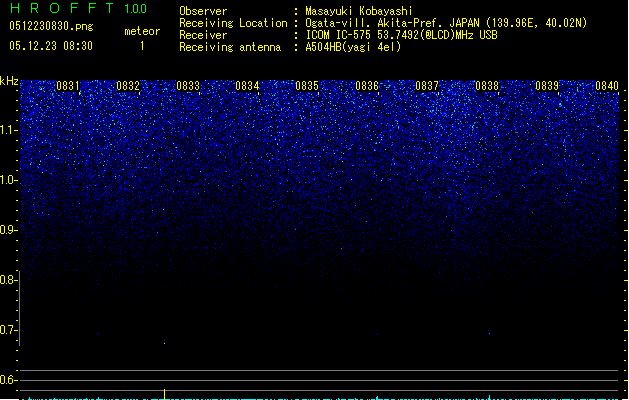Click the 0.6 kHz axis label
Viewport: 629px width, 400px height.
point(7,380)
